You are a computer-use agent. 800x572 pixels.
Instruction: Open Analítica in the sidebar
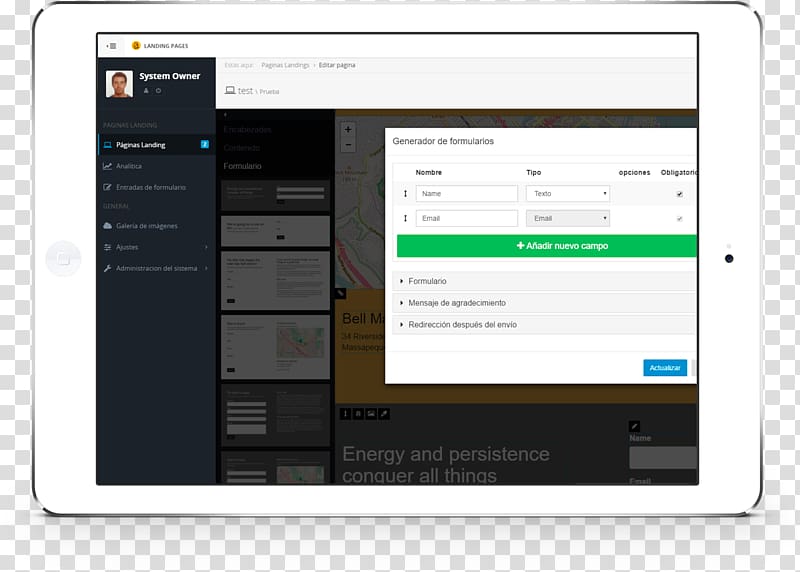point(157,166)
